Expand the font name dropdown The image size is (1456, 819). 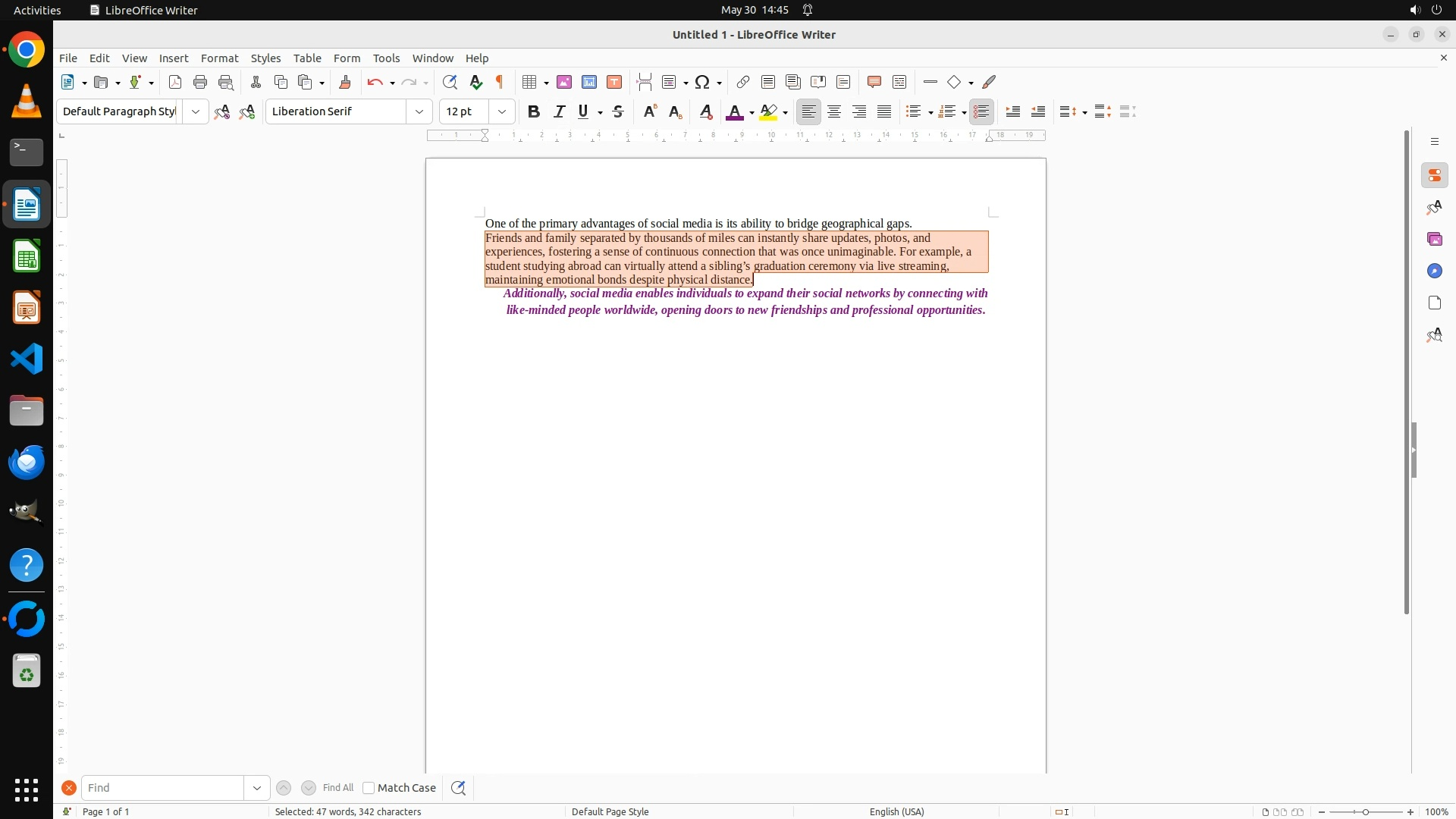point(419,111)
